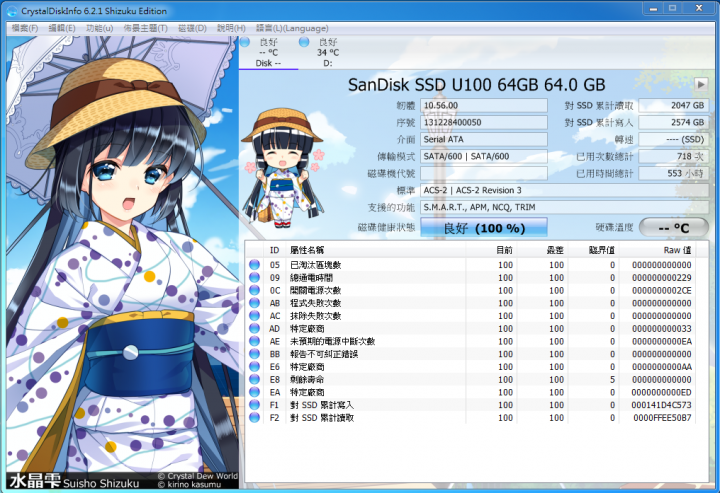The image size is (720, 493).
Task: Select the Disk -- drive tab
Action: pyautogui.click(x=268, y=53)
